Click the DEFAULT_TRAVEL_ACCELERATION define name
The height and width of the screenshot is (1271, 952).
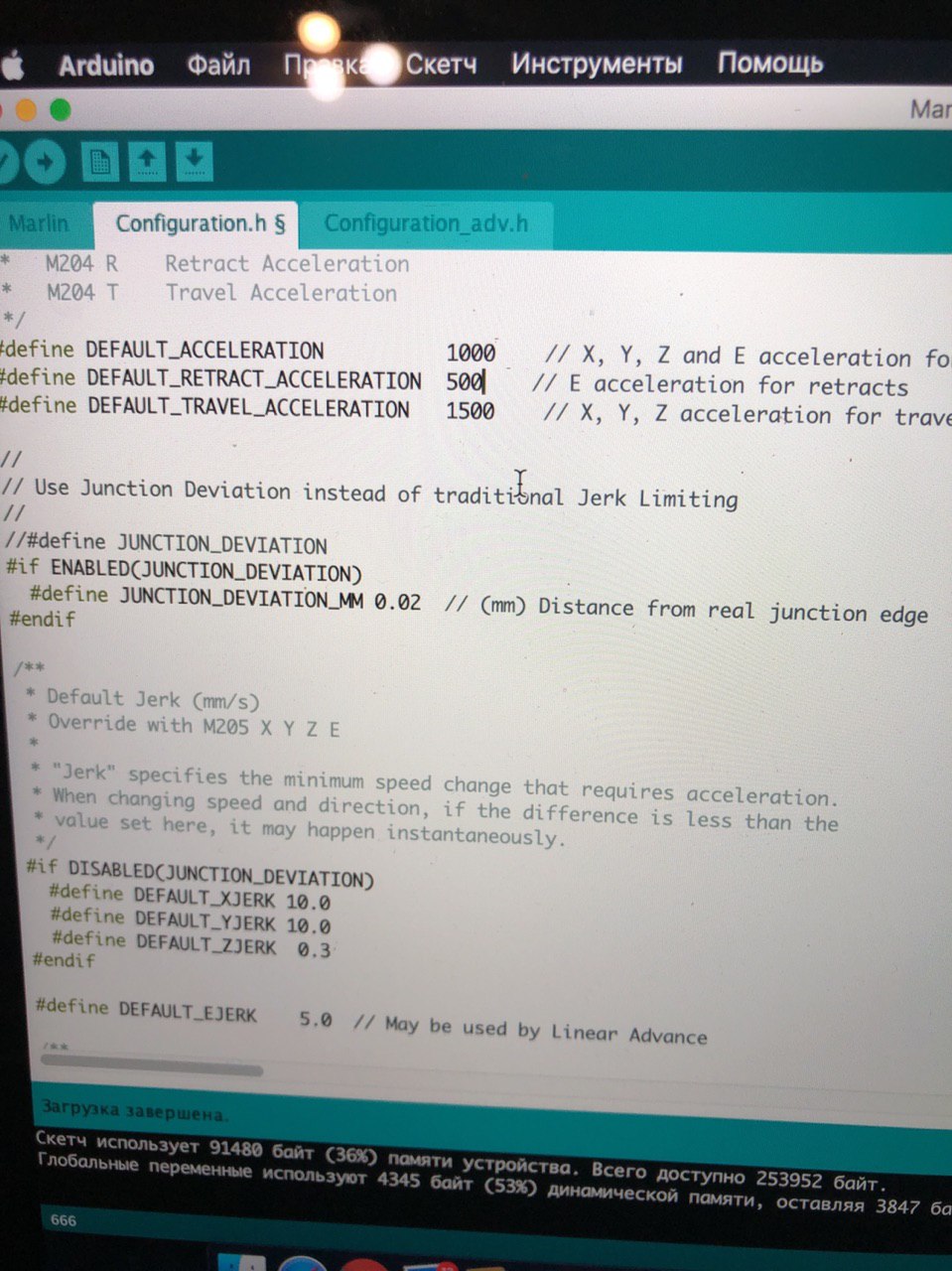point(248,408)
